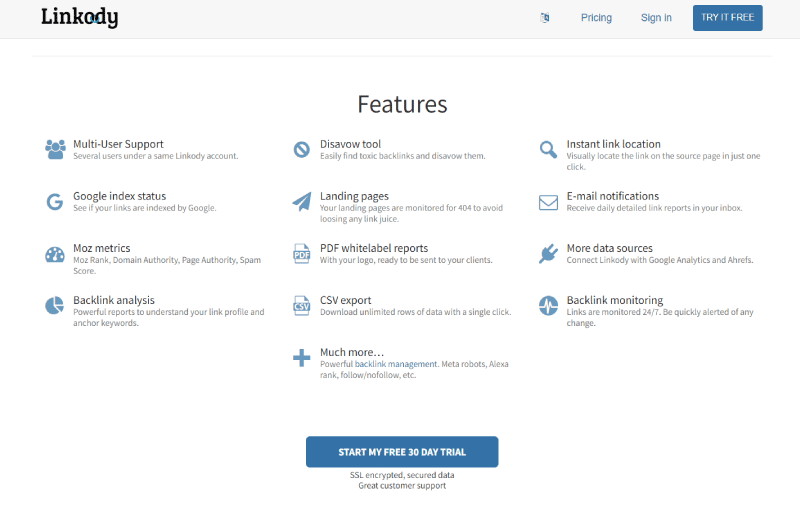Click the Multi-User Support title

pyautogui.click(x=118, y=144)
